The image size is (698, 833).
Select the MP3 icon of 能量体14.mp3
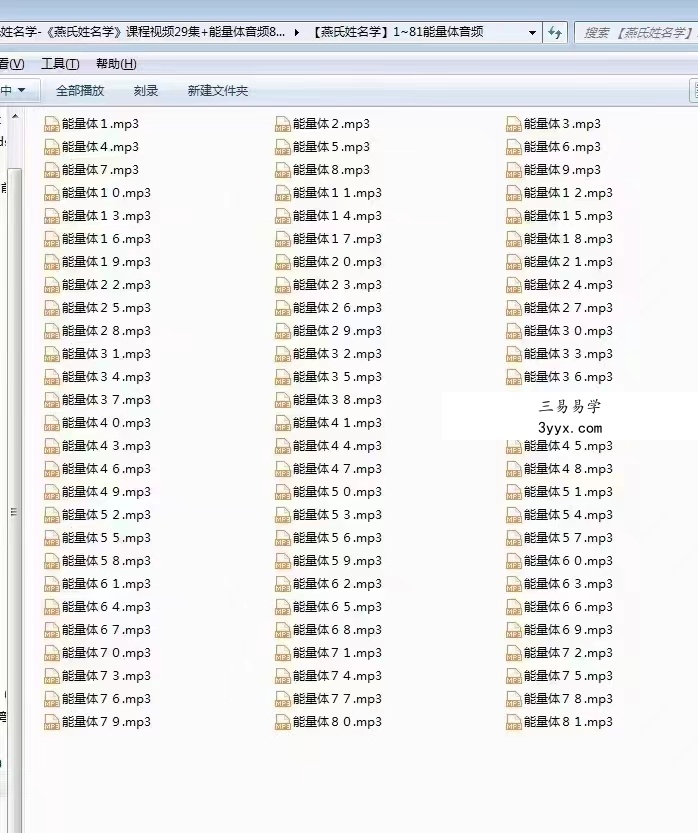click(283, 216)
